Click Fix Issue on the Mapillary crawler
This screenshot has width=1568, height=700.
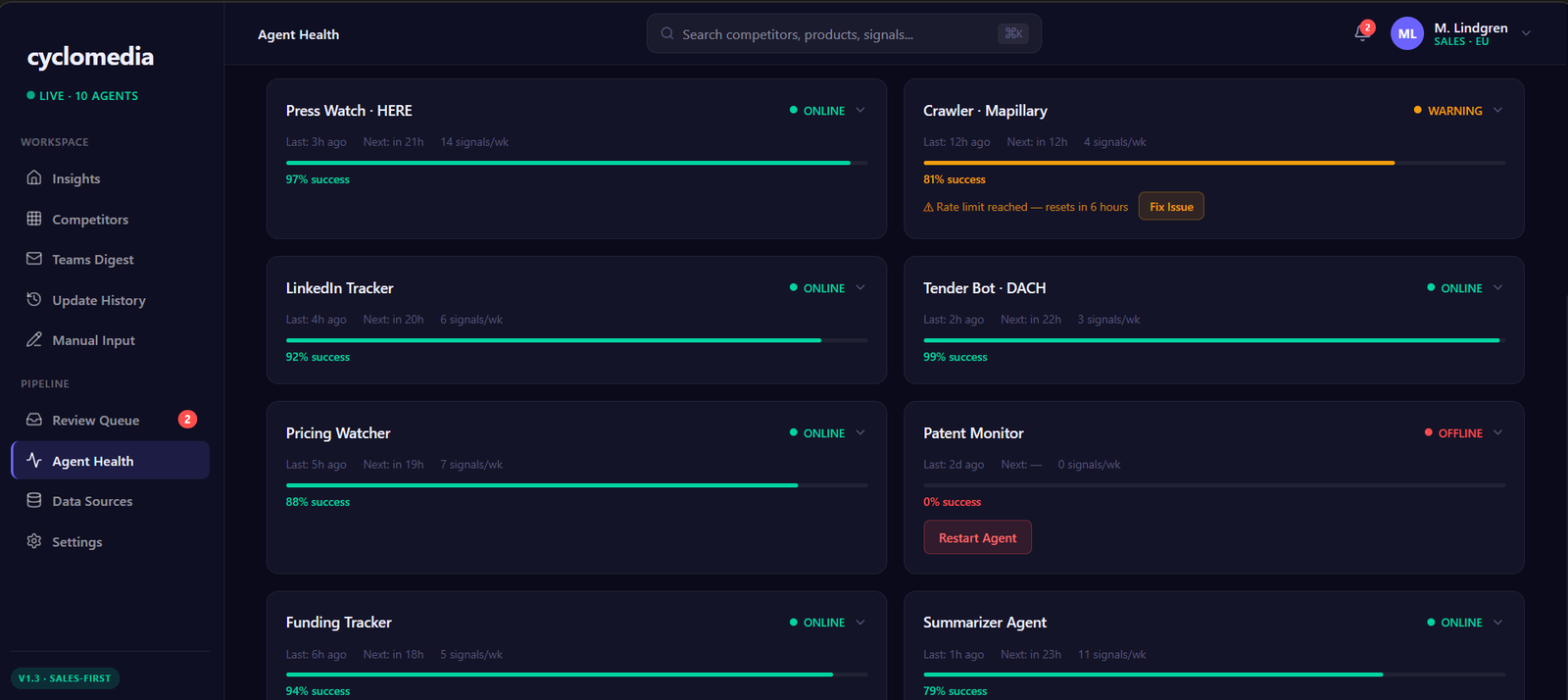click(x=1171, y=207)
